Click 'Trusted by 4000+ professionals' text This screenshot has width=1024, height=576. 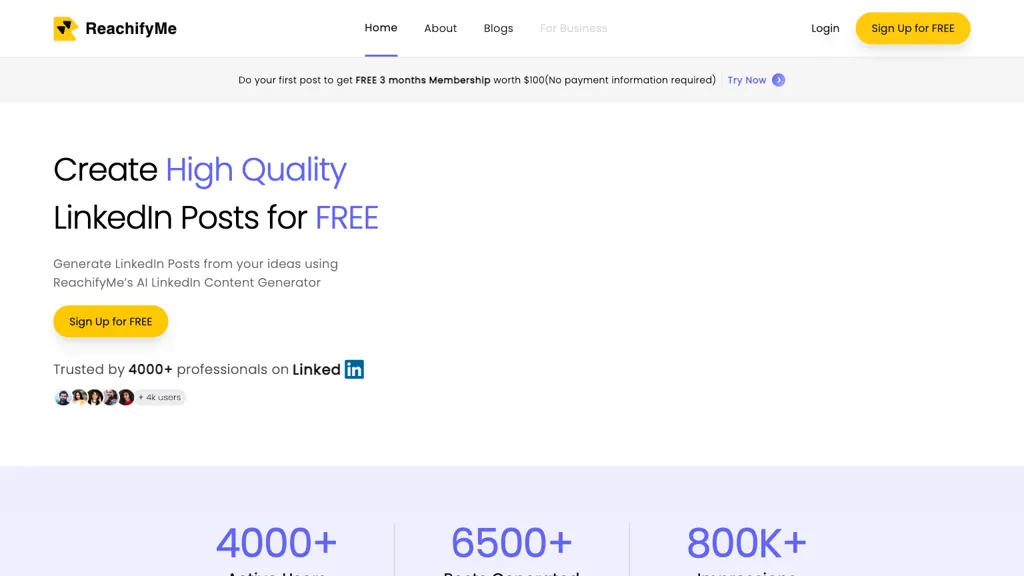click(171, 370)
